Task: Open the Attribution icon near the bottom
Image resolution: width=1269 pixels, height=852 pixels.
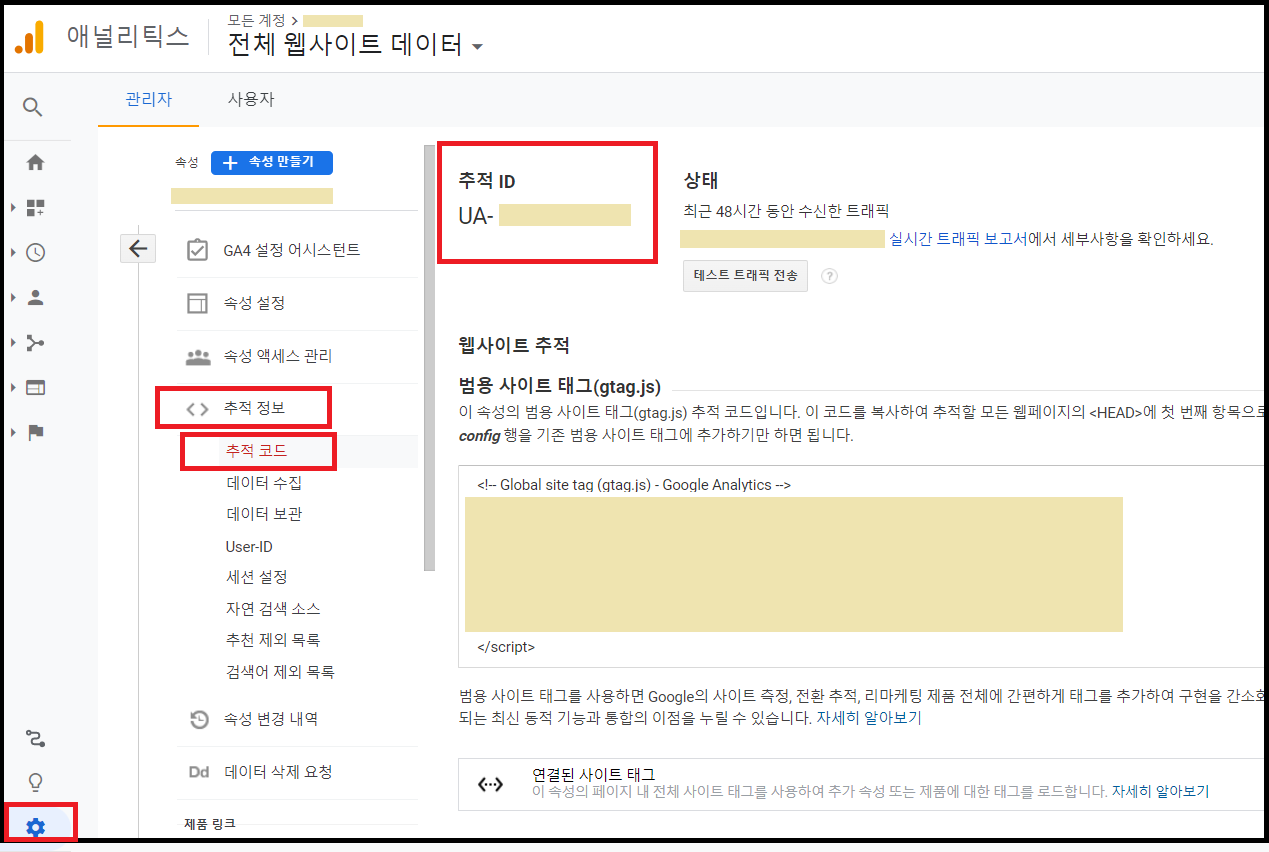Action: click(33, 738)
